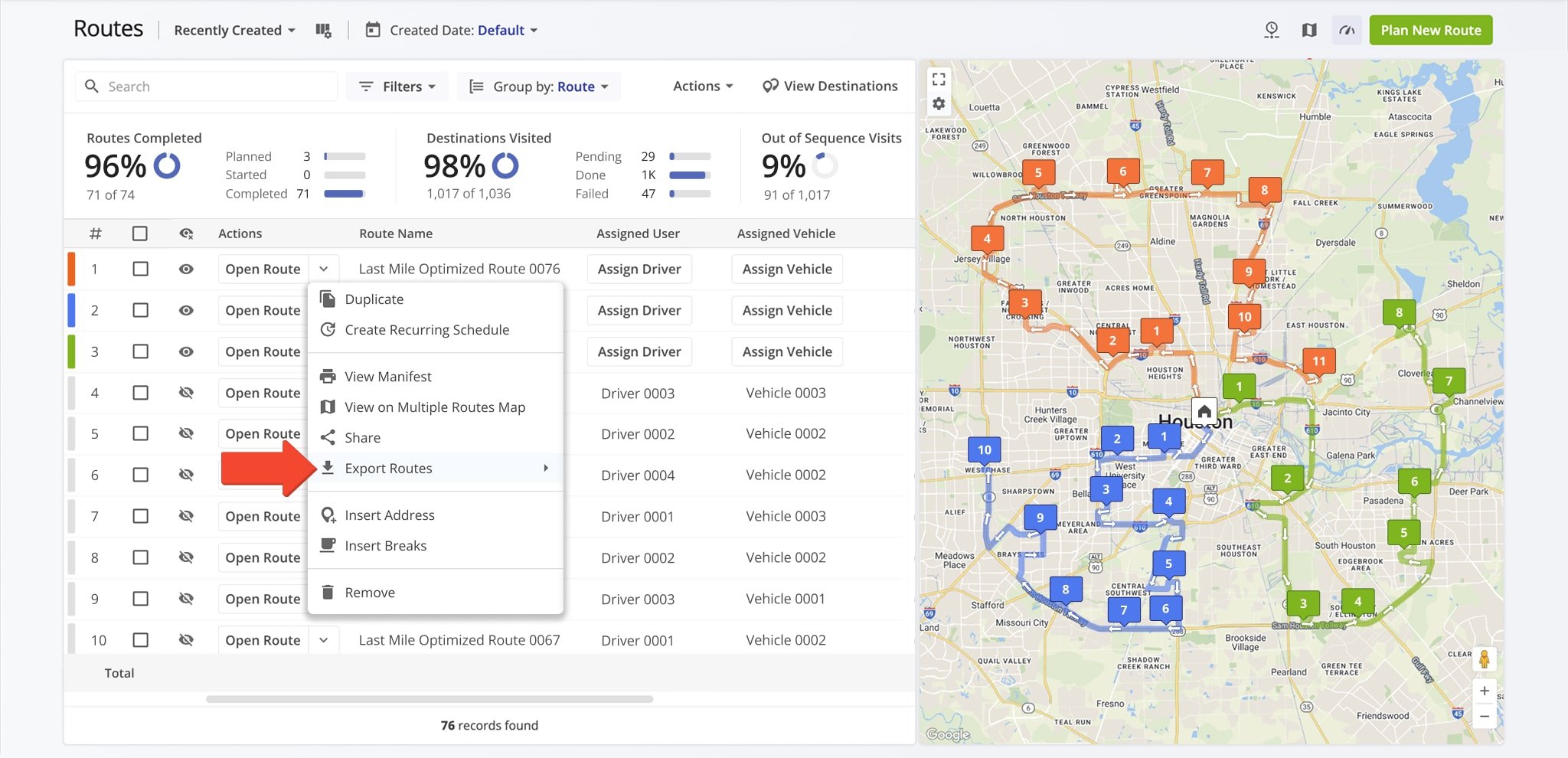Image resolution: width=1568 pixels, height=758 pixels.
Task: Click the horizontal scrollbar under the table
Action: (x=429, y=699)
